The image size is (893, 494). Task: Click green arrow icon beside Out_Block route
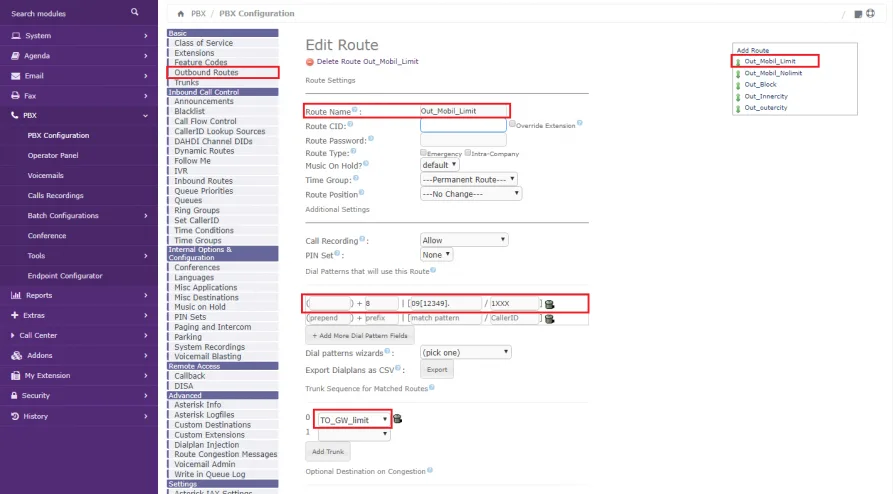coord(738,85)
